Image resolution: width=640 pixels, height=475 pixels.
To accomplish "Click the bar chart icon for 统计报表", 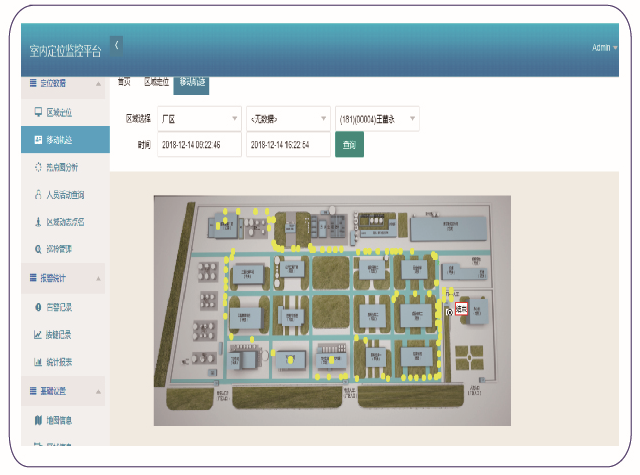I will pos(38,361).
